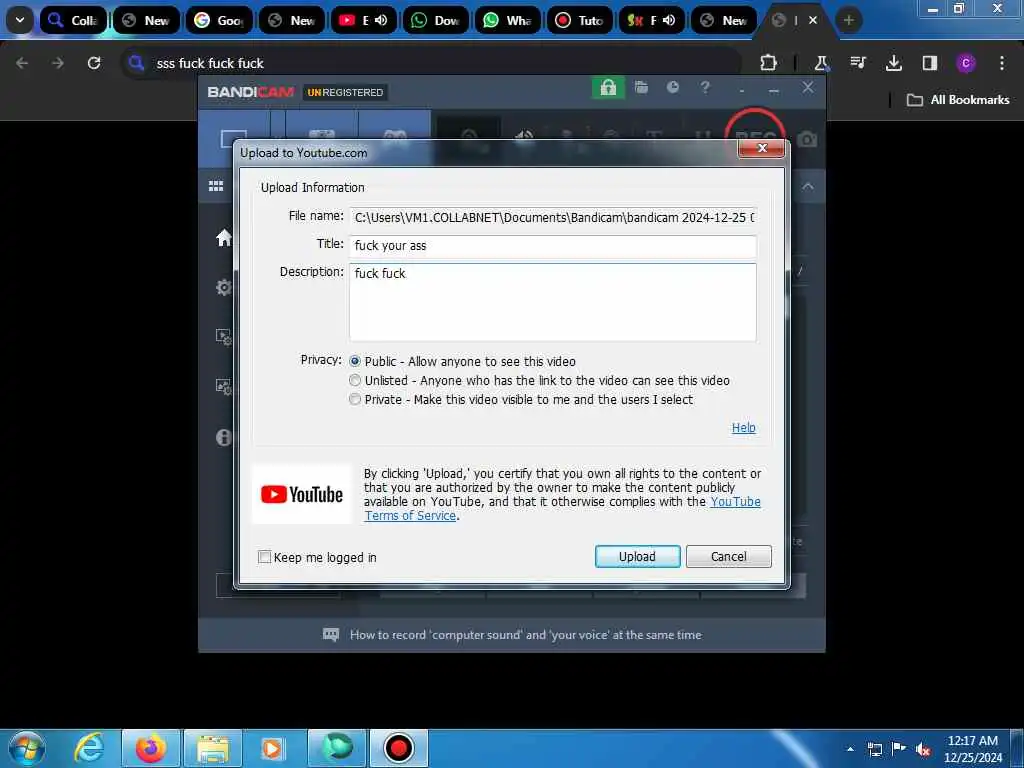Click the Bandicam lock icon

click(x=608, y=88)
